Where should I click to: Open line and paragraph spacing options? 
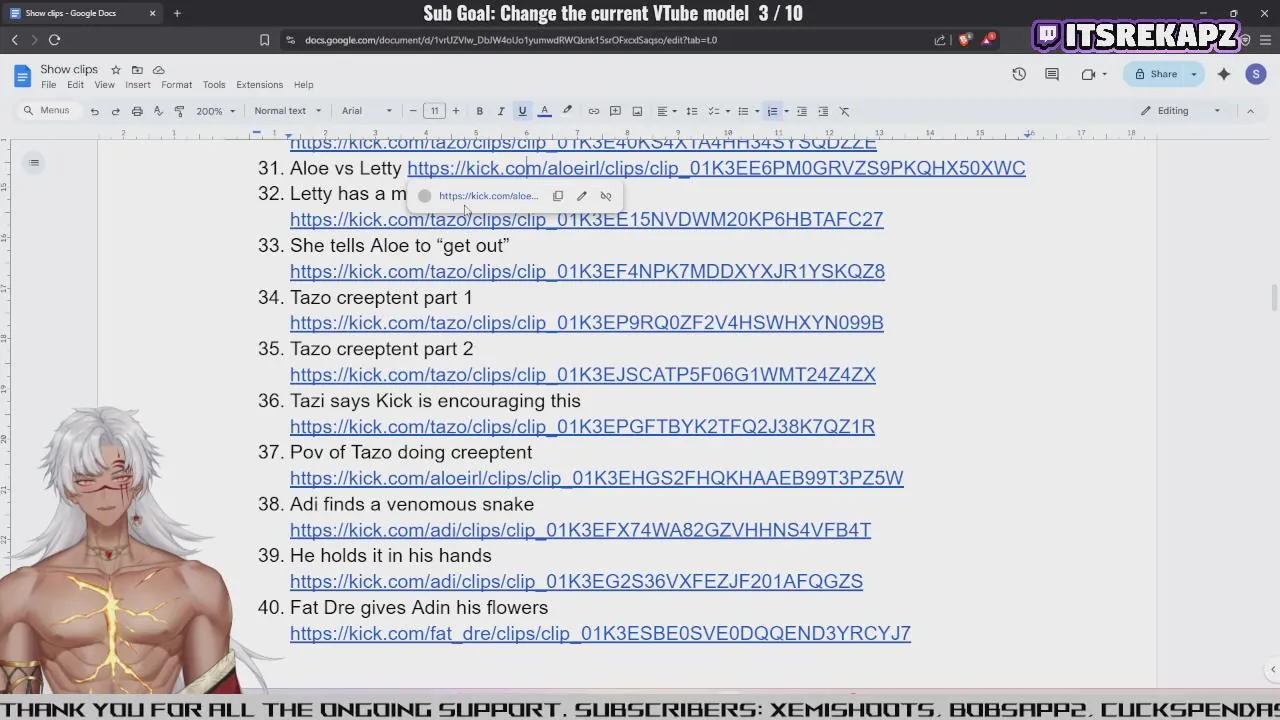click(691, 111)
